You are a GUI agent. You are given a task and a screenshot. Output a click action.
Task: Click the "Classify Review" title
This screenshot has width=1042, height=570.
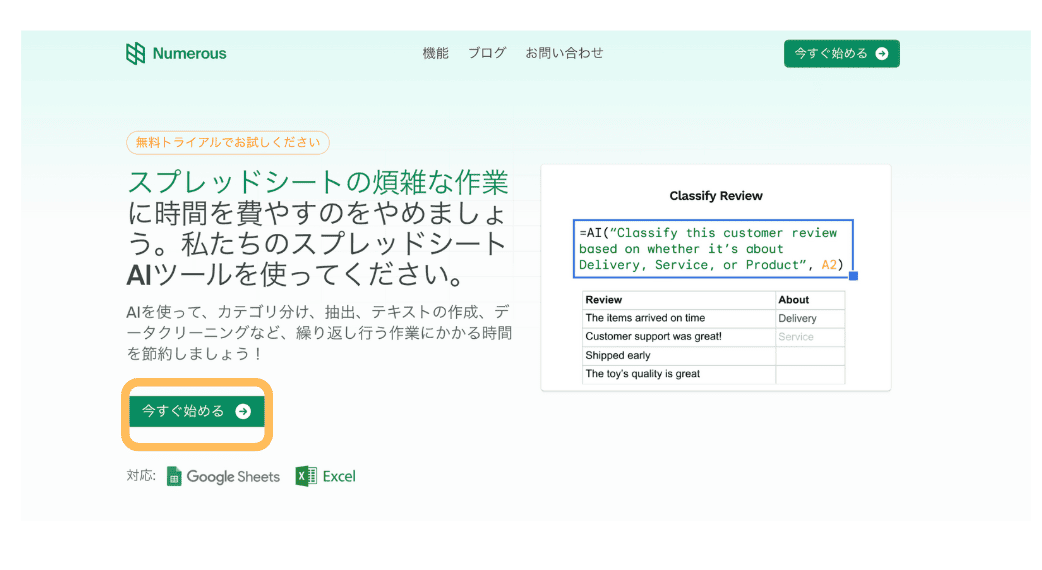point(716,196)
